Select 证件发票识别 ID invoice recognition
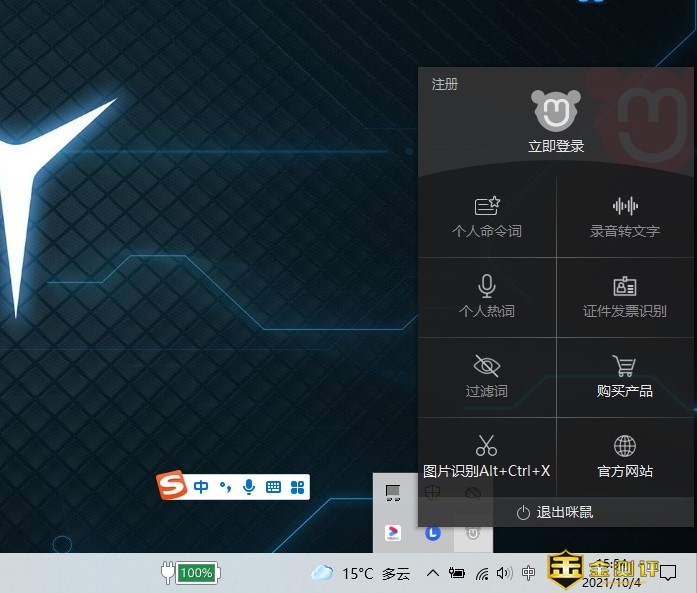This screenshot has width=697, height=593. [625, 297]
